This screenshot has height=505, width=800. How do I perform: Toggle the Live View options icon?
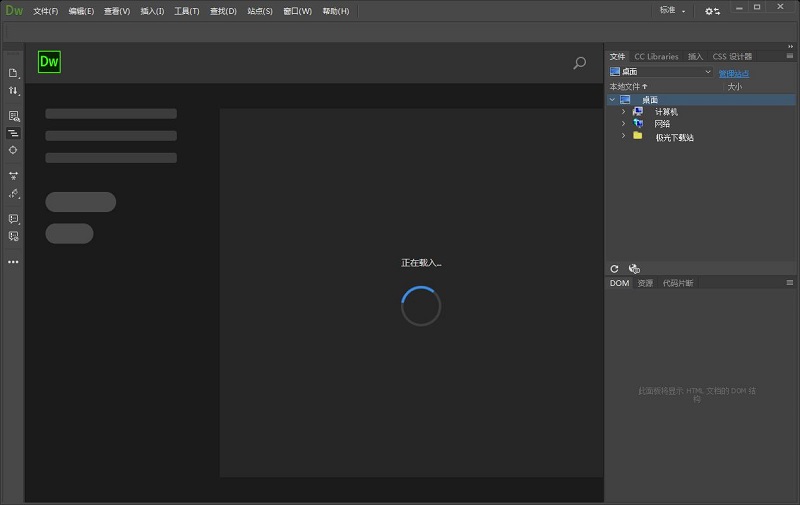(x=13, y=116)
